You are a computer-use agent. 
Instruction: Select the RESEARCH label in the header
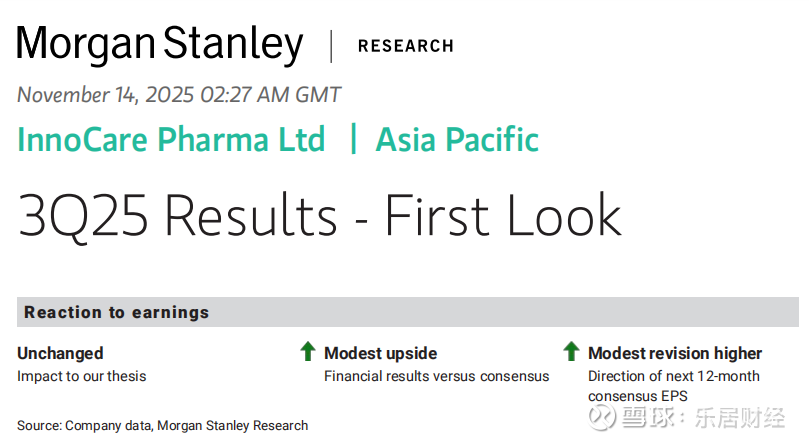pos(405,46)
